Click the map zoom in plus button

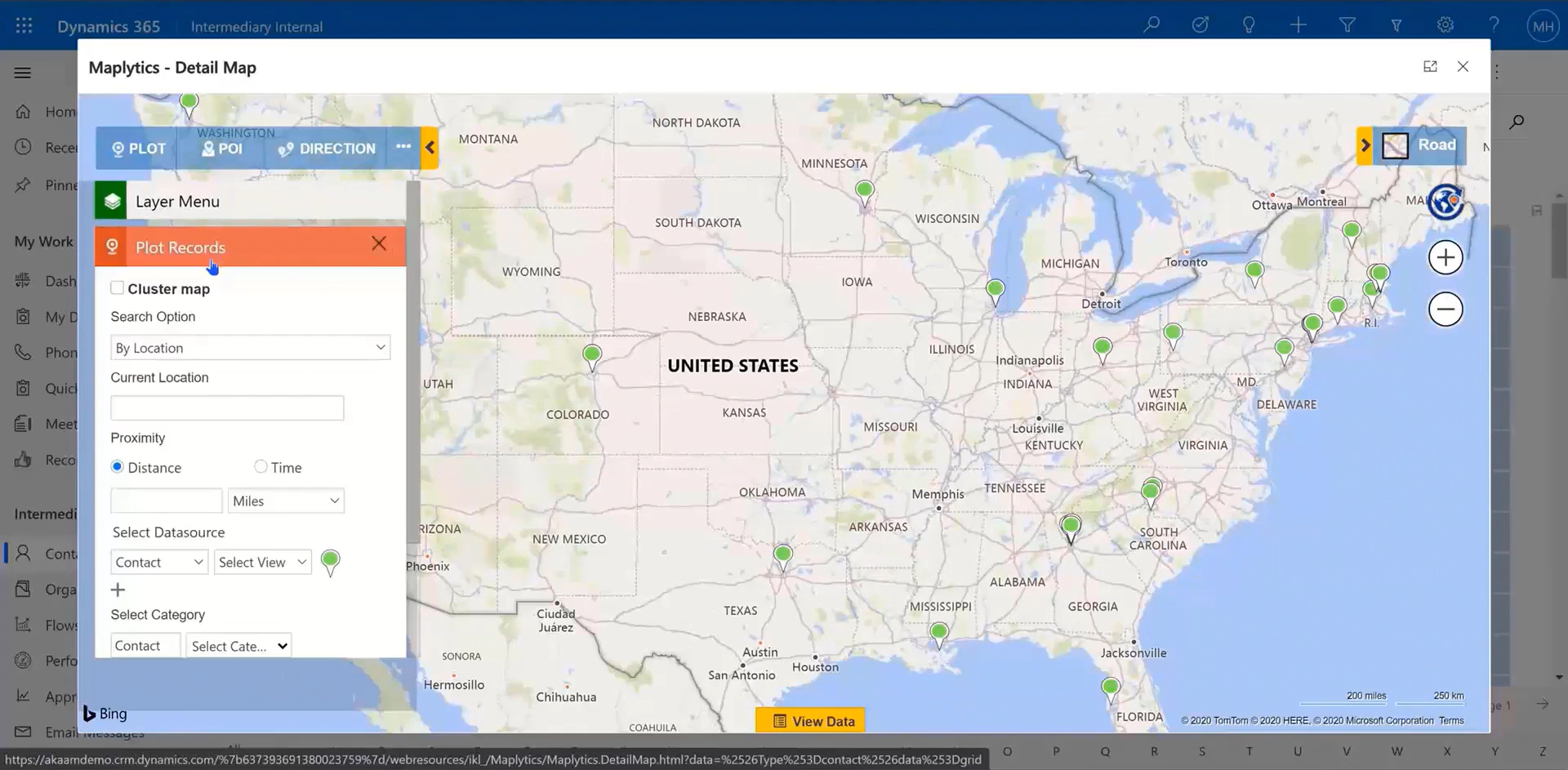pyautogui.click(x=1445, y=258)
